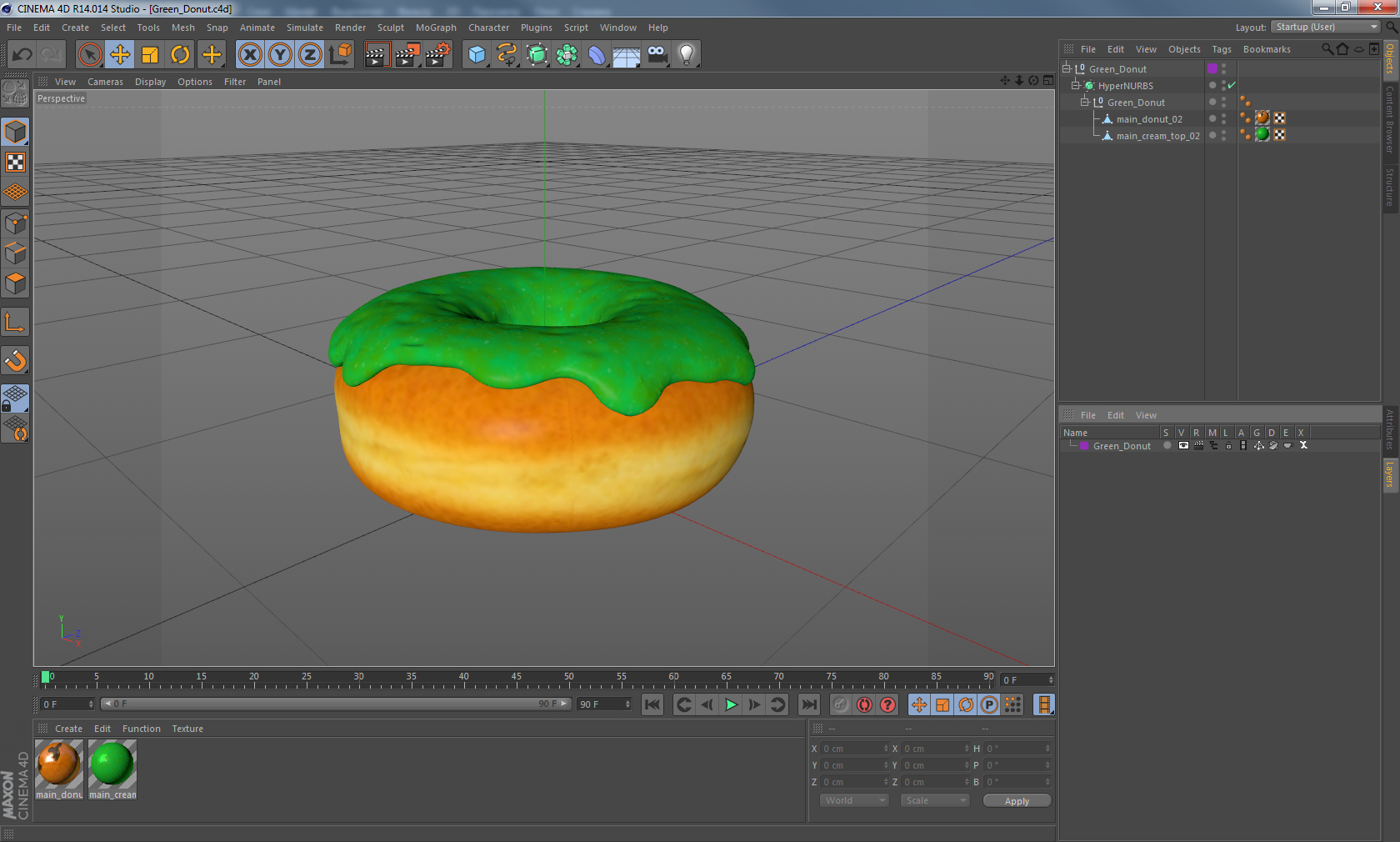The image size is (1400, 842).
Task: Open the floor environment icon
Action: (627, 55)
